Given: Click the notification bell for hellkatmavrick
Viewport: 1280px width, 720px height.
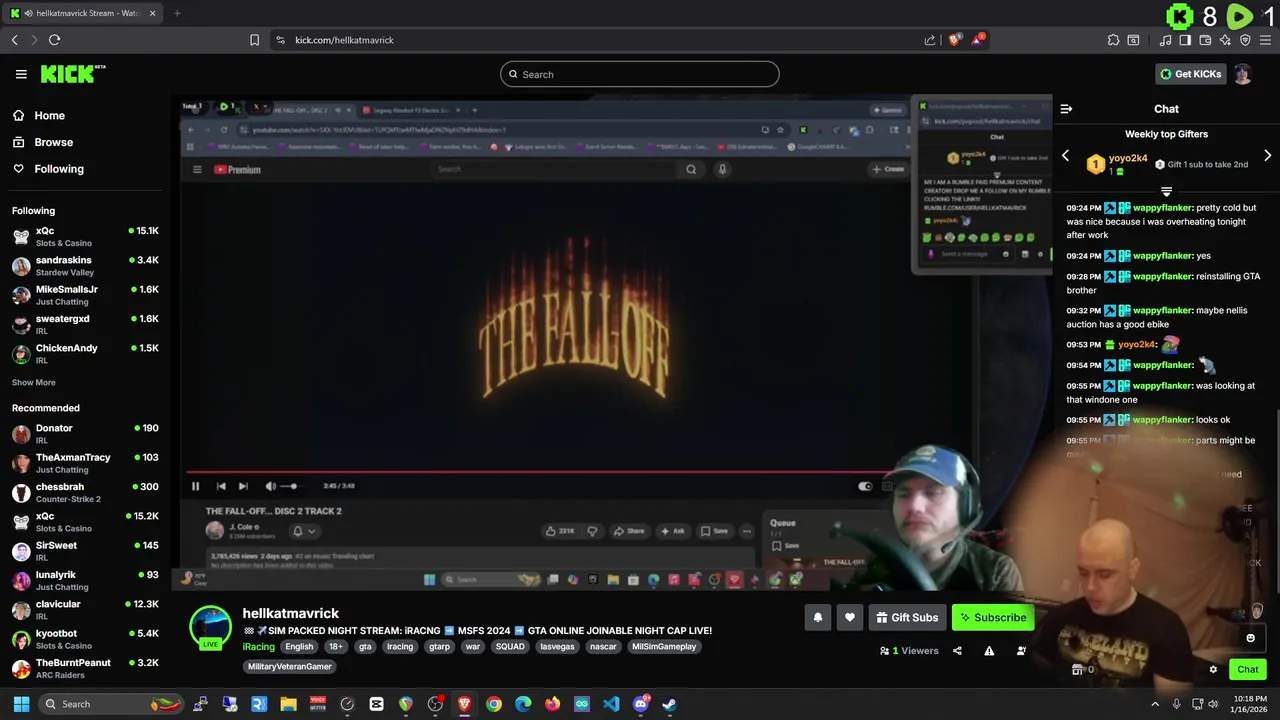Looking at the screenshot, I should [818, 618].
